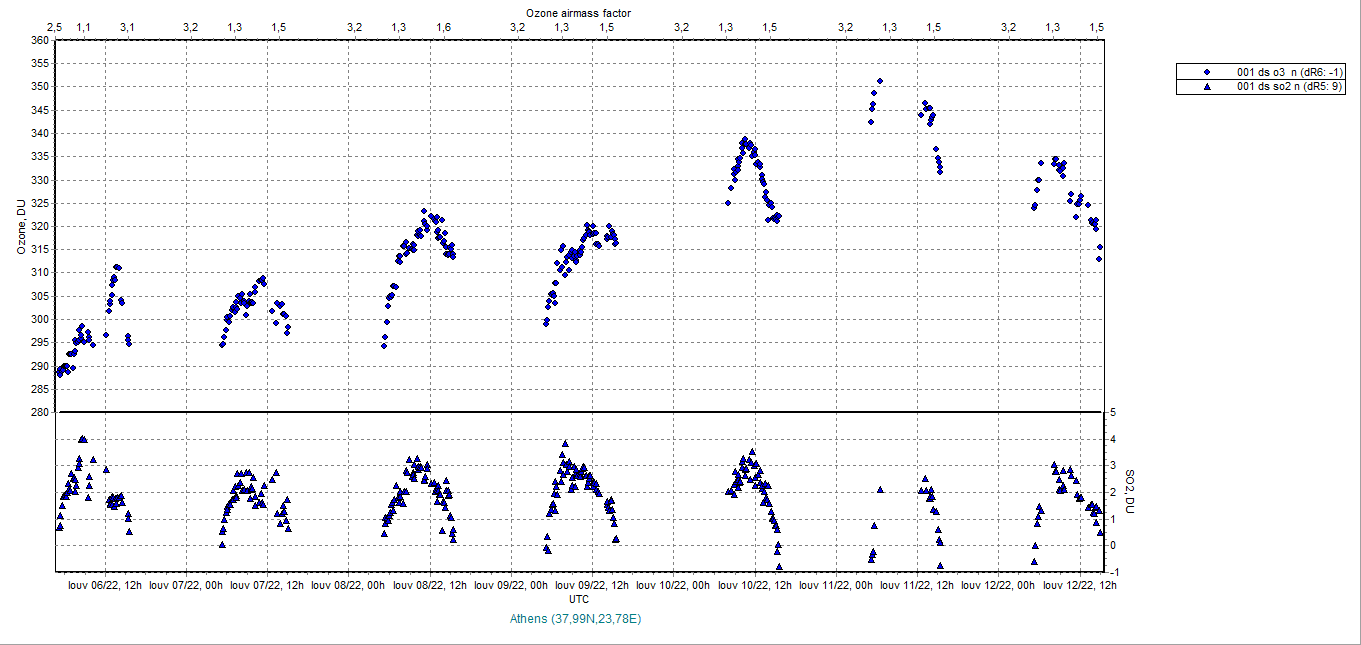The height and width of the screenshot is (645, 1361).
Task: Click the 2,5 airmass factor label
Action: tap(55, 27)
